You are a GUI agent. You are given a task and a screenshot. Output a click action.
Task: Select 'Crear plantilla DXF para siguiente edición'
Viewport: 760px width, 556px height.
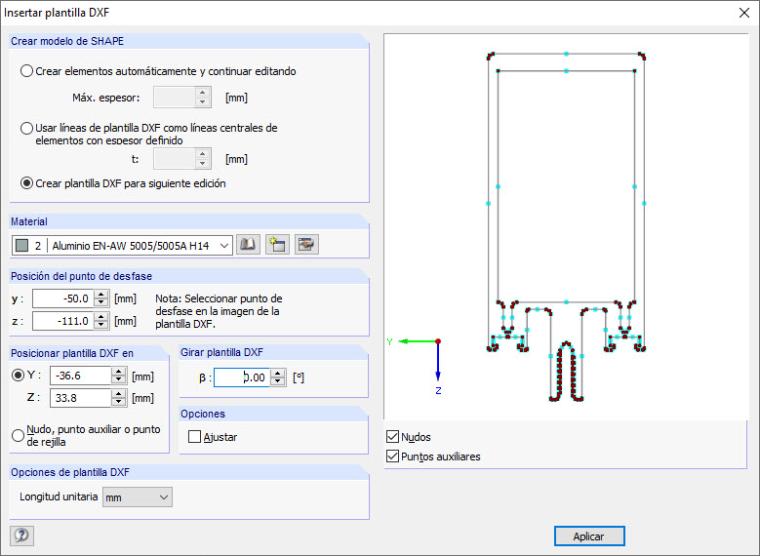27,183
